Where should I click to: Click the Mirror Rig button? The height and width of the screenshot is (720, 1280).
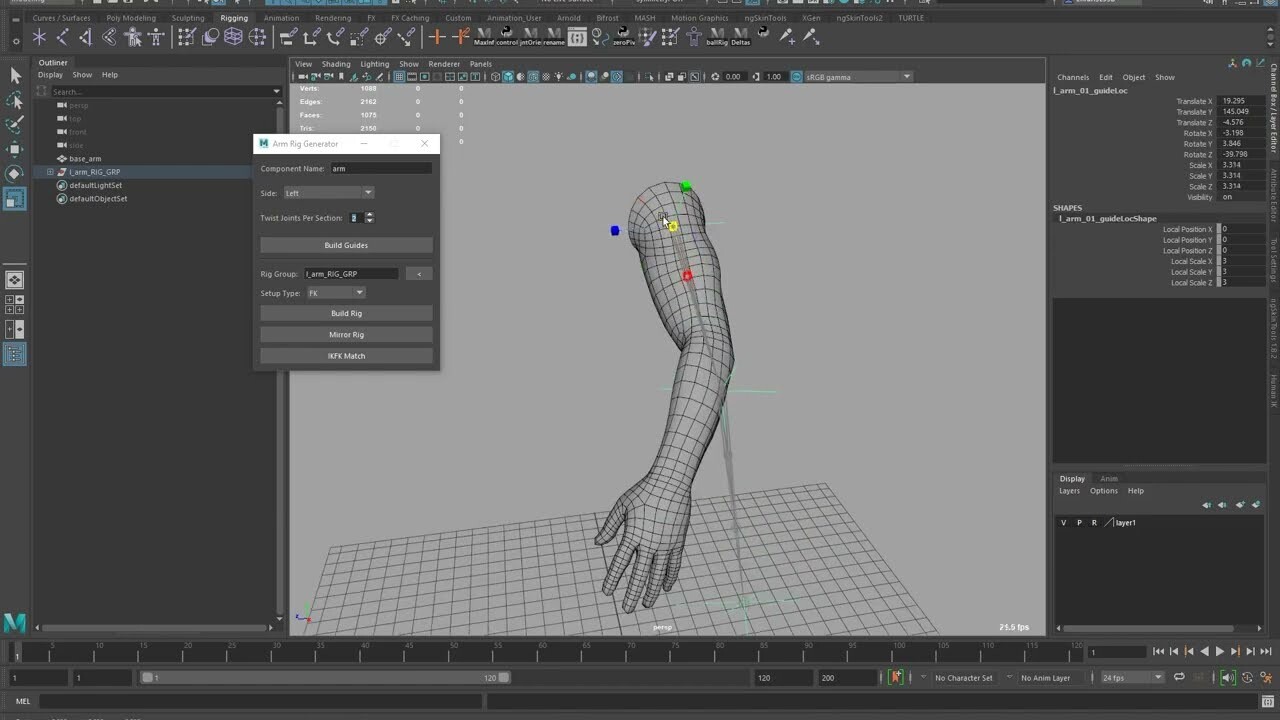(x=345, y=334)
